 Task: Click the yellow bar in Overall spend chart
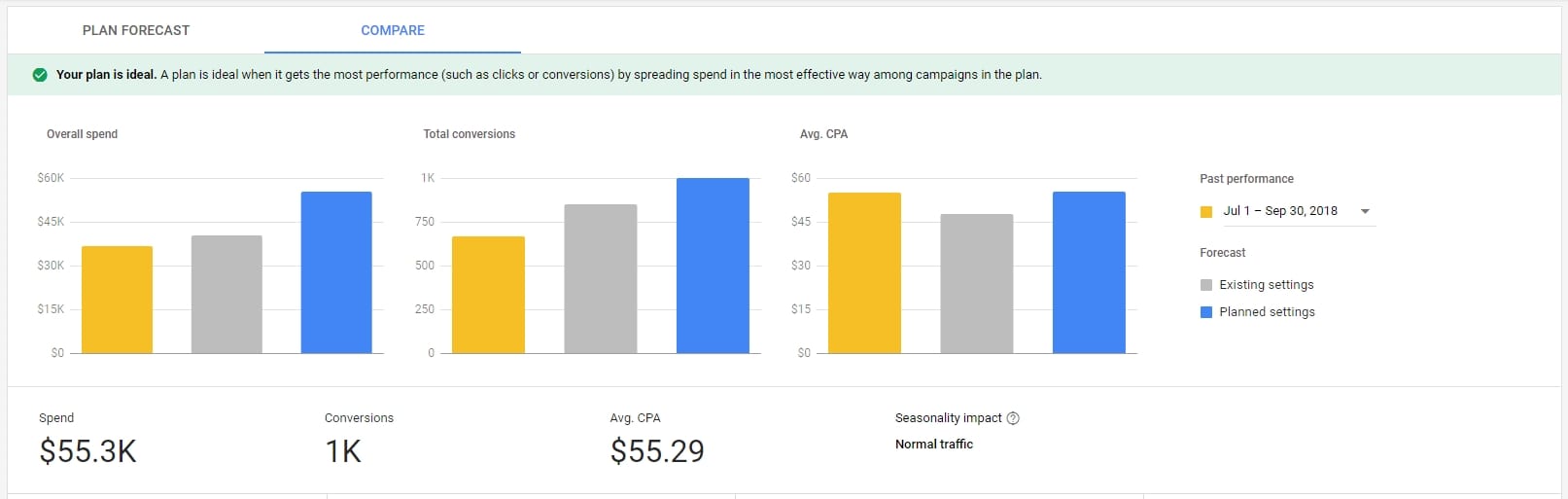pos(117,300)
